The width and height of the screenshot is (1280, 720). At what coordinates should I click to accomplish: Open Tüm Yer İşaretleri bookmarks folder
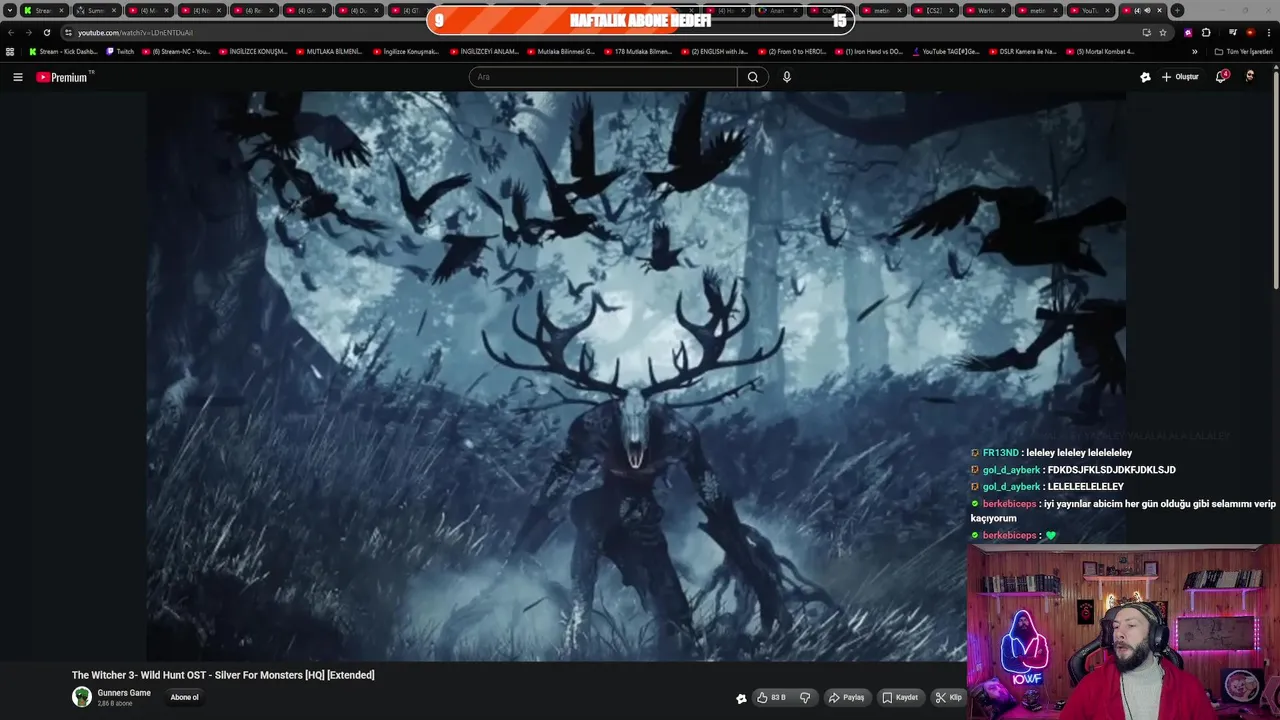pos(1244,51)
